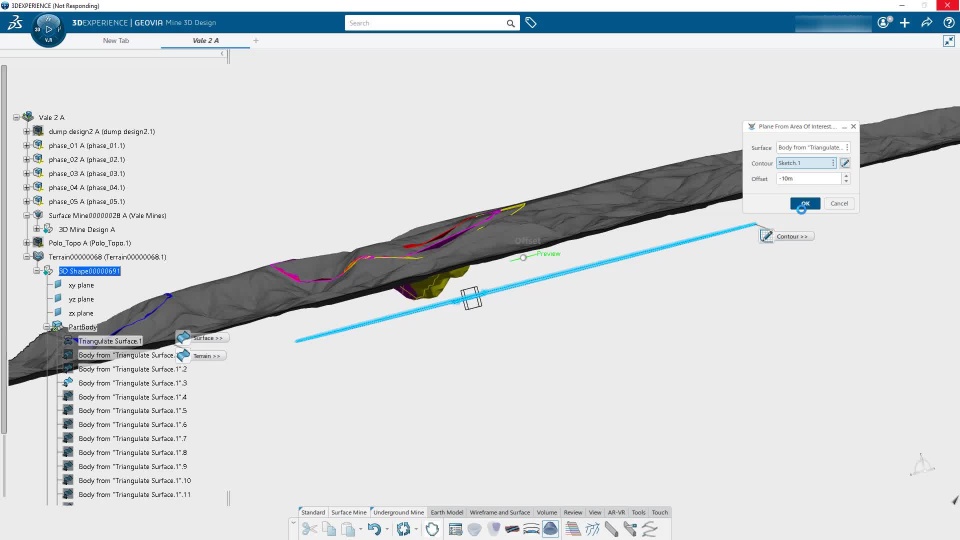Open the Paste options dropdown arrow
The image size is (960, 540).
pyautogui.click(x=360, y=529)
